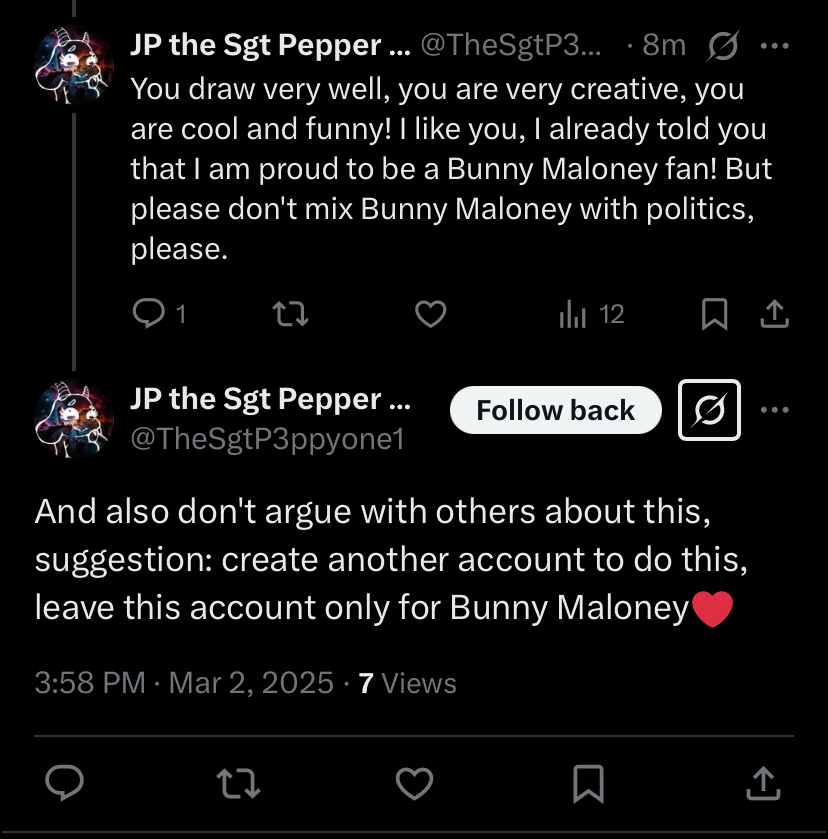Open the @TheSgtP3ppyone1 handle profile
828x839 pixels.
(x=267, y=439)
